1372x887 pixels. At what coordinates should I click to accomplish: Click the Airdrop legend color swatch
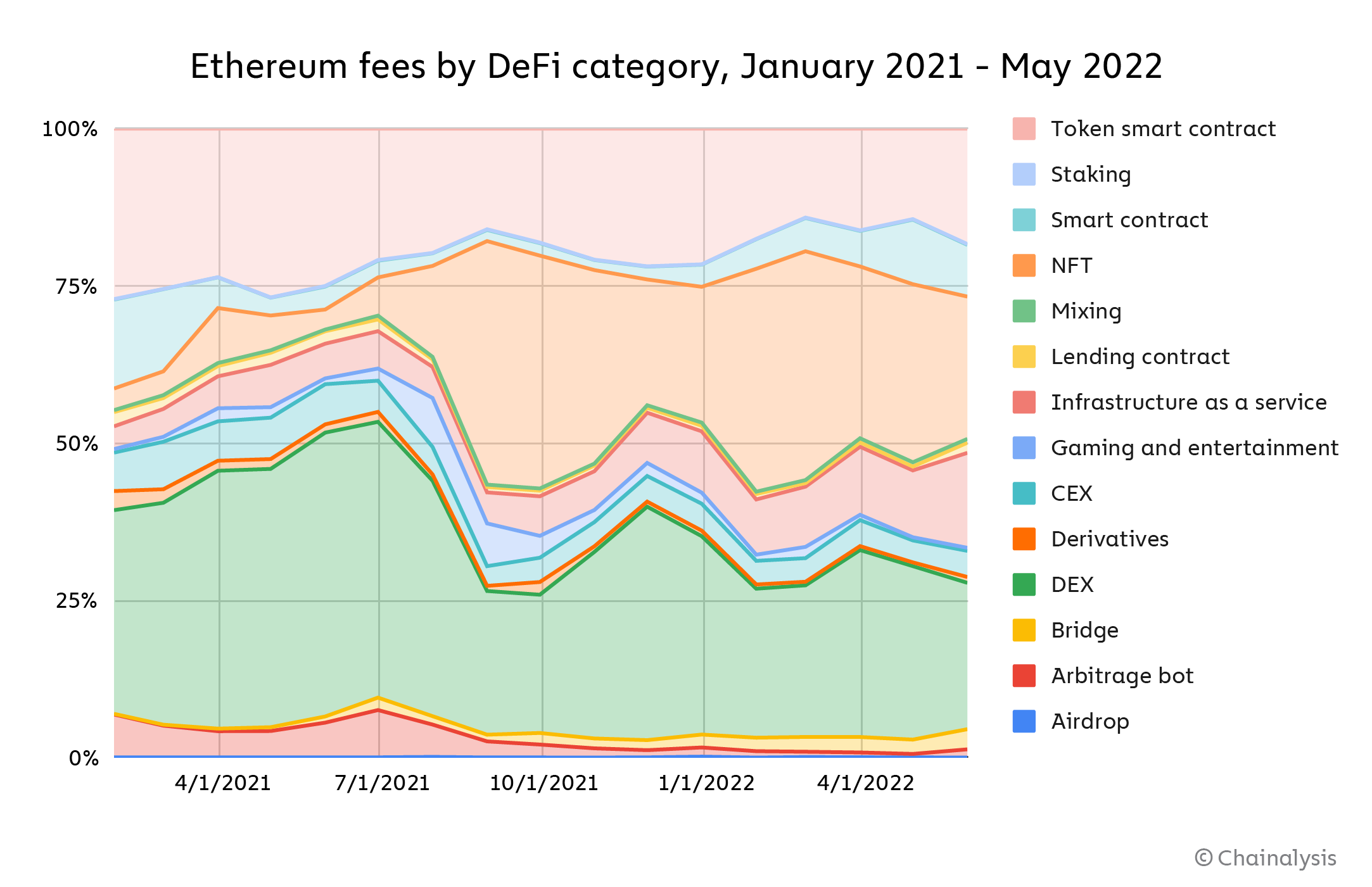pyautogui.click(x=1024, y=721)
